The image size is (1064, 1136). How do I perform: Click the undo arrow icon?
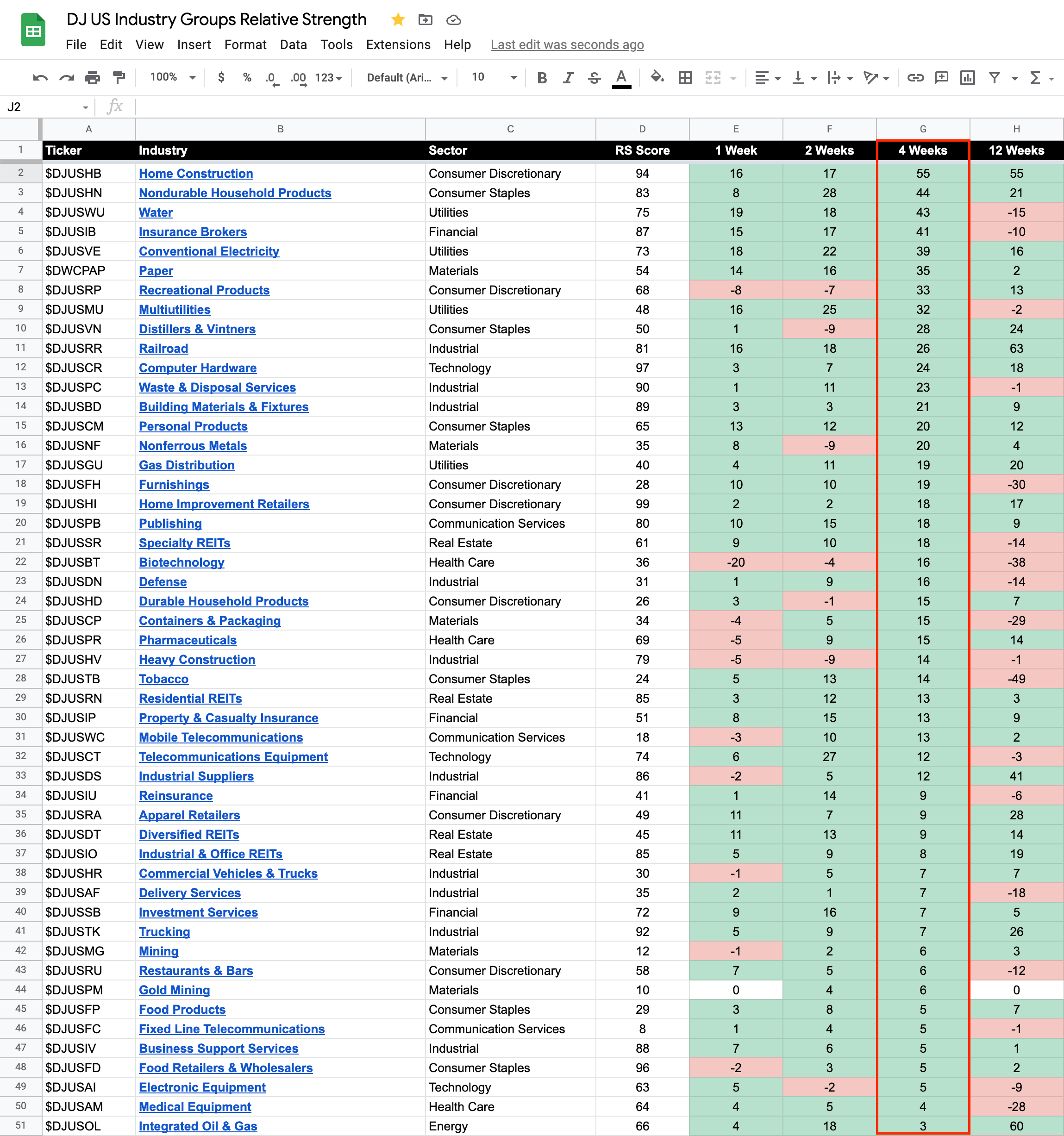pos(40,78)
